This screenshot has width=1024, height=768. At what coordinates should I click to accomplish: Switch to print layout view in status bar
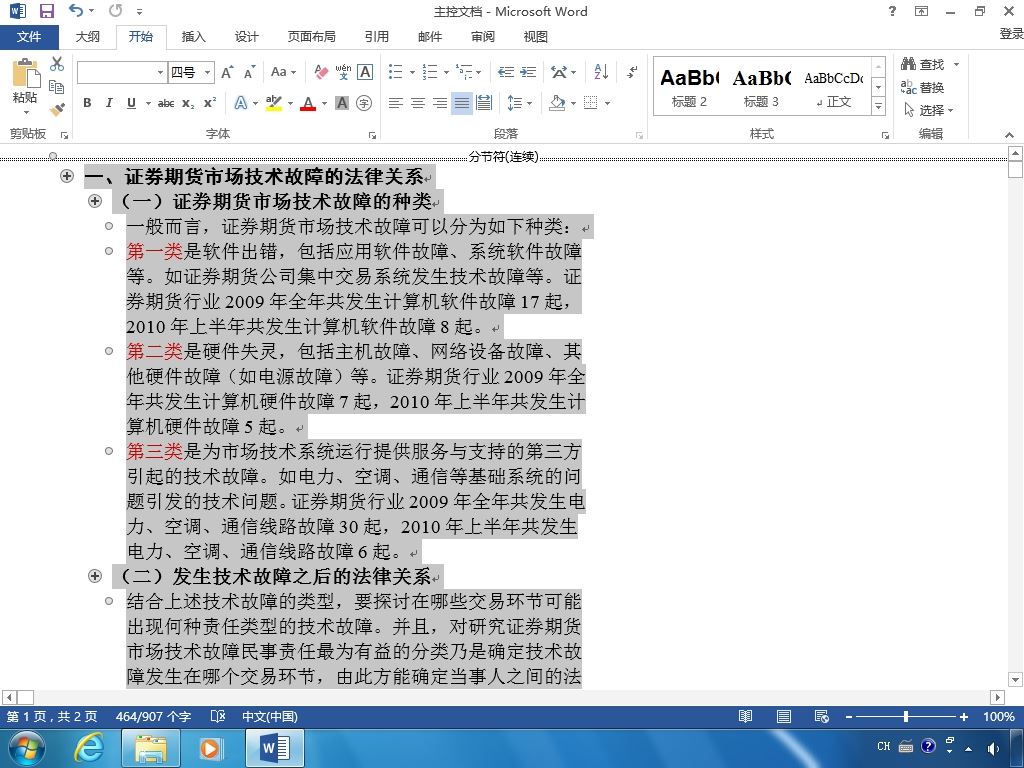(784, 716)
